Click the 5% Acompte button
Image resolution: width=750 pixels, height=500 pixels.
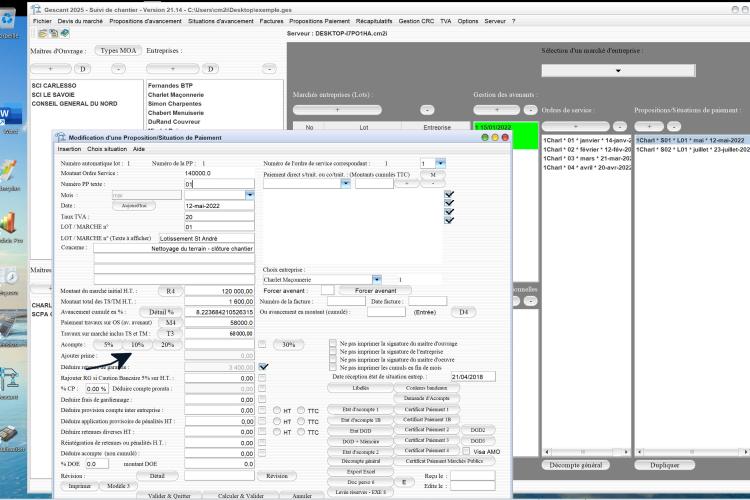click(x=109, y=344)
